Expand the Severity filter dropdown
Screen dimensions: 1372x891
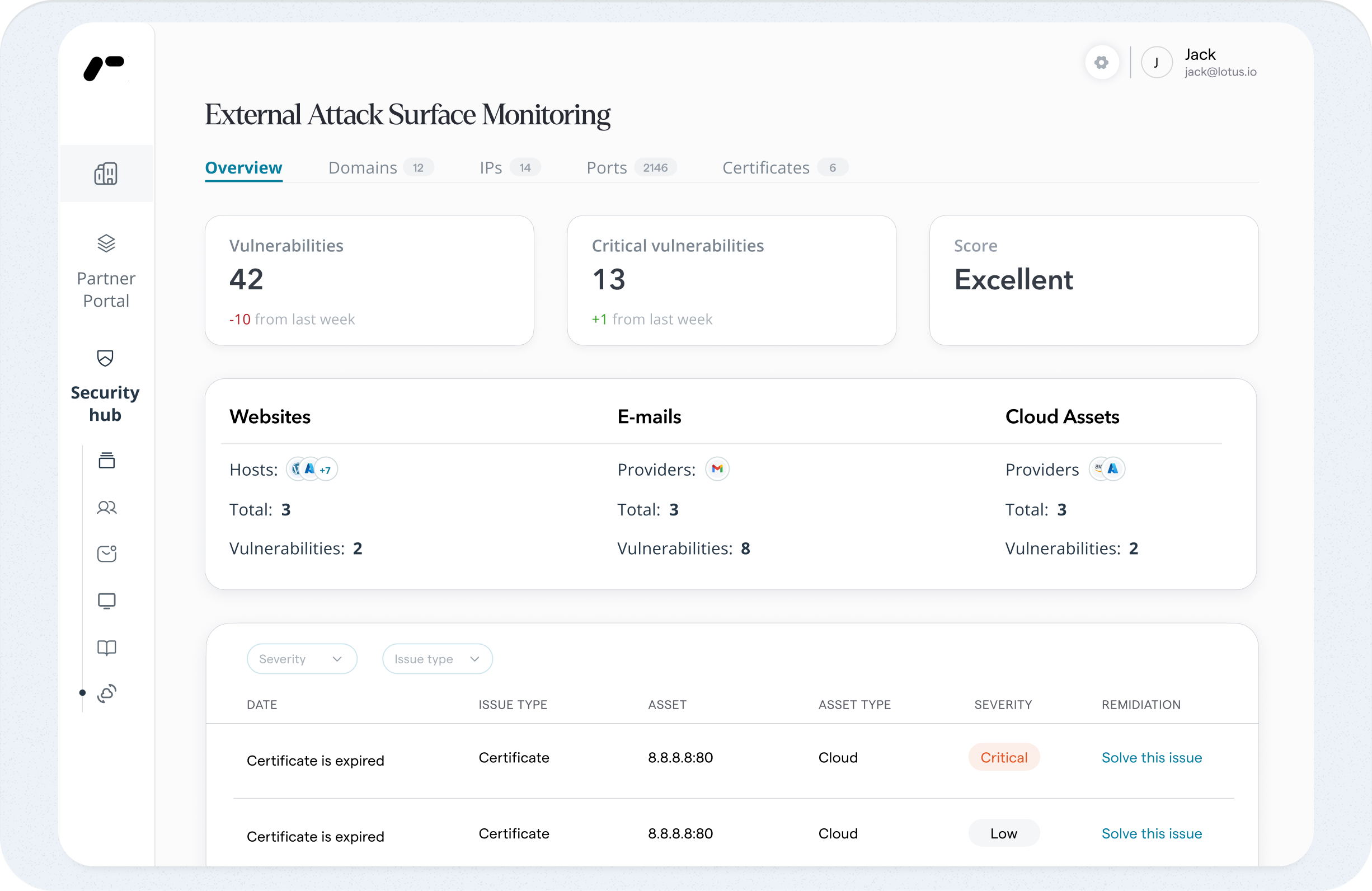tap(302, 659)
